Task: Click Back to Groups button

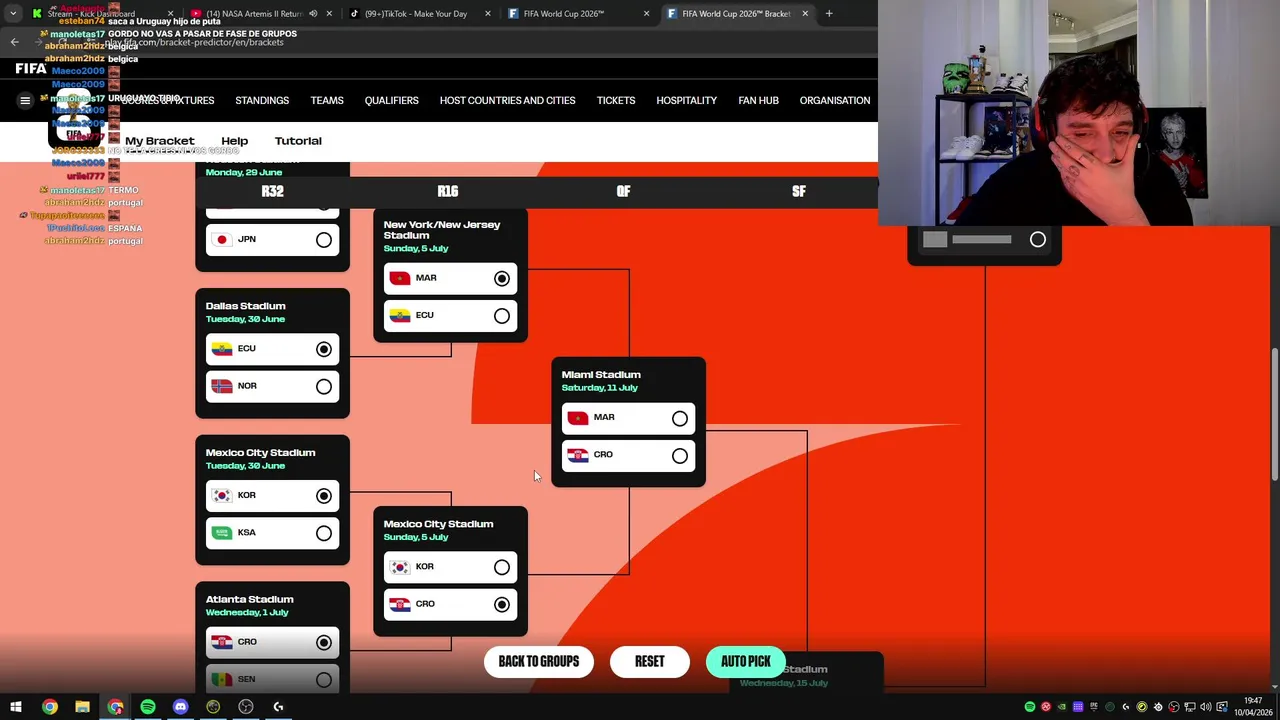Action: 539,661
